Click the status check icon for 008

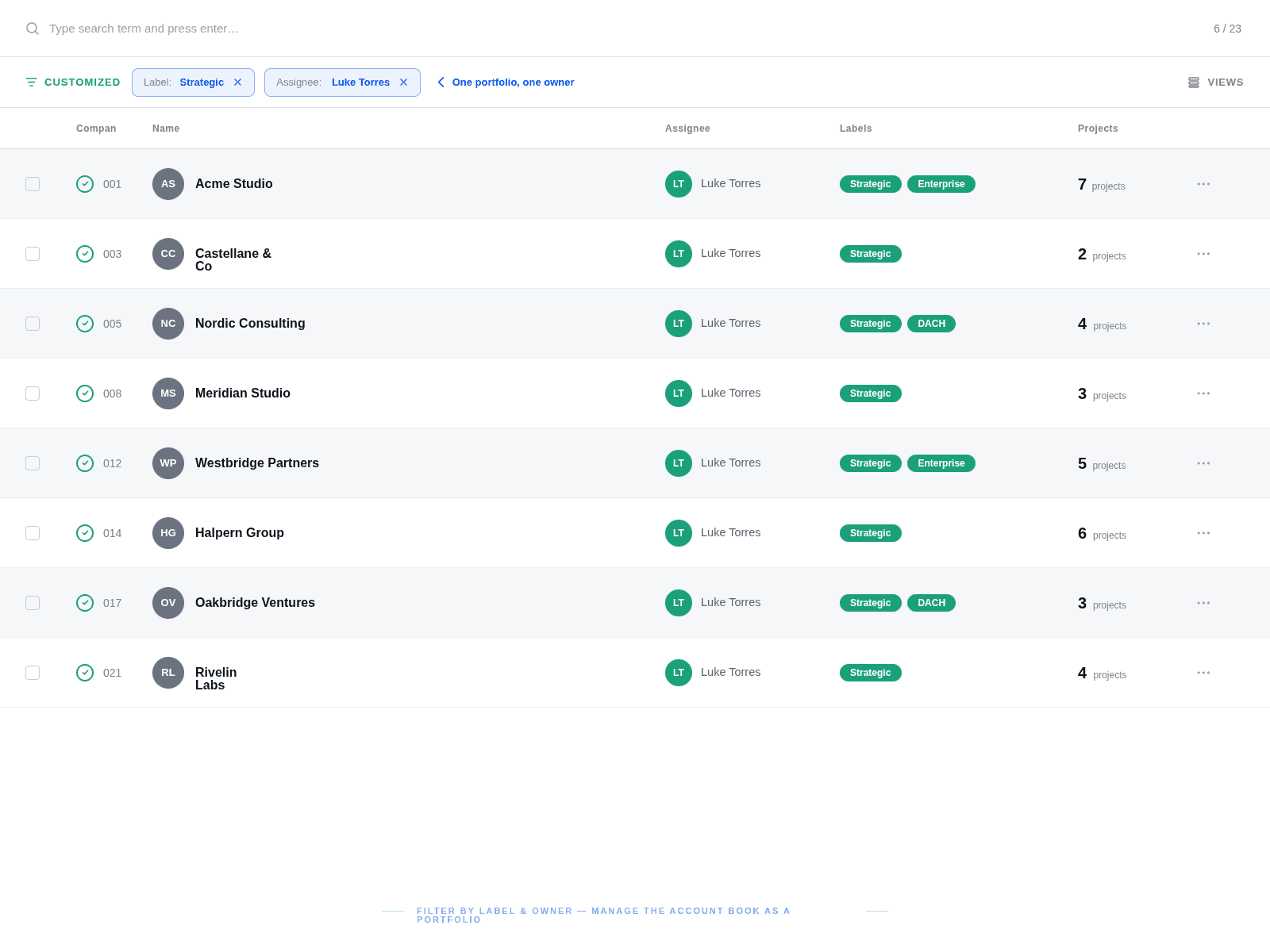[x=85, y=393]
